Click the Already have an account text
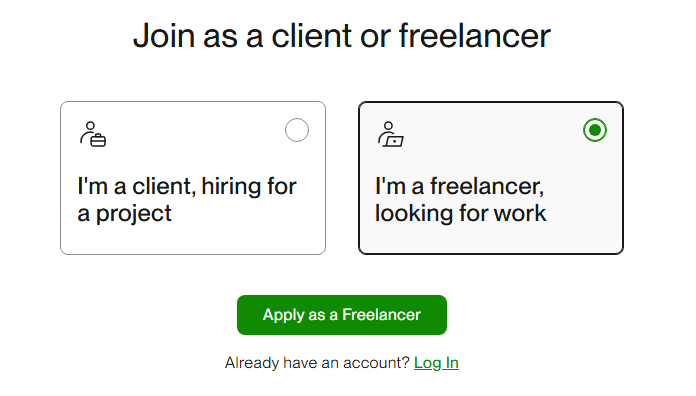This screenshot has height=396, width=696. tap(317, 363)
